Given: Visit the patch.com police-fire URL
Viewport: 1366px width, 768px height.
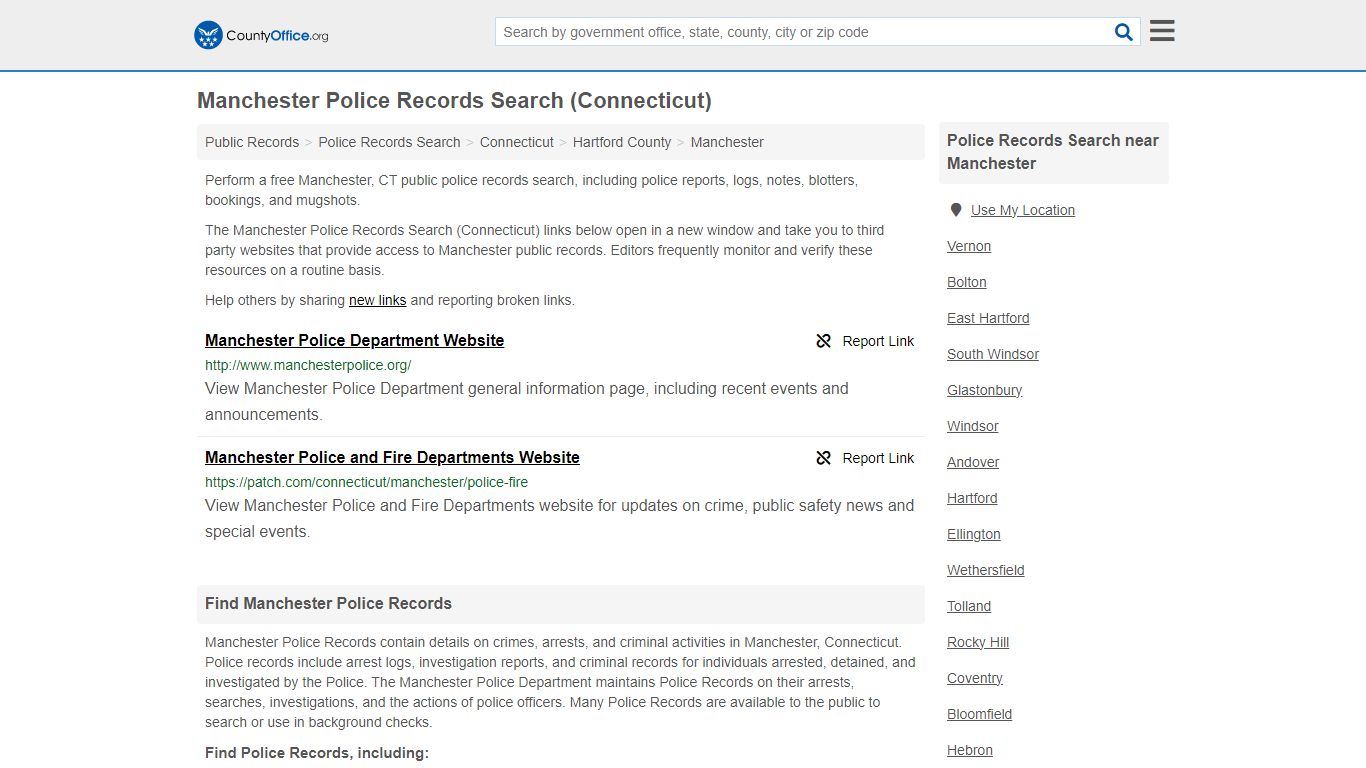Looking at the screenshot, I should [366, 482].
